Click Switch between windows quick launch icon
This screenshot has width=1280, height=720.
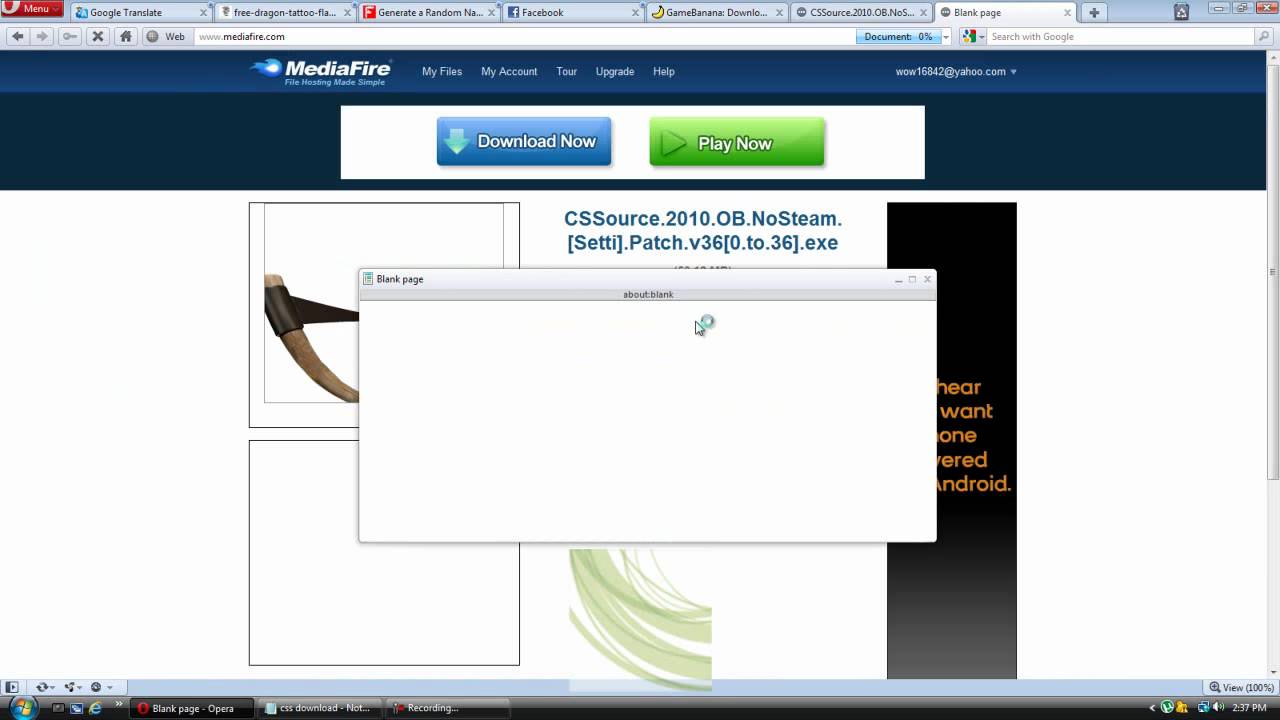pos(77,708)
